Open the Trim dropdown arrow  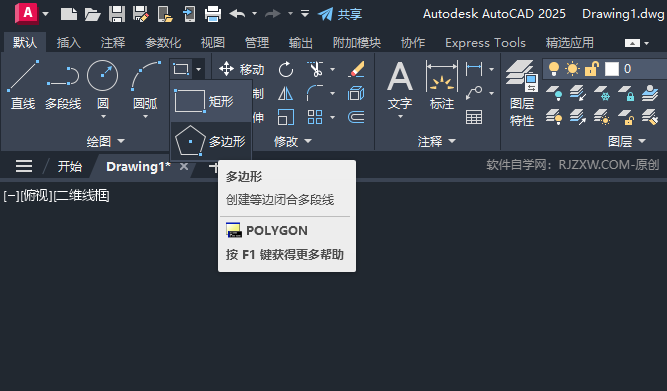point(332,69)
